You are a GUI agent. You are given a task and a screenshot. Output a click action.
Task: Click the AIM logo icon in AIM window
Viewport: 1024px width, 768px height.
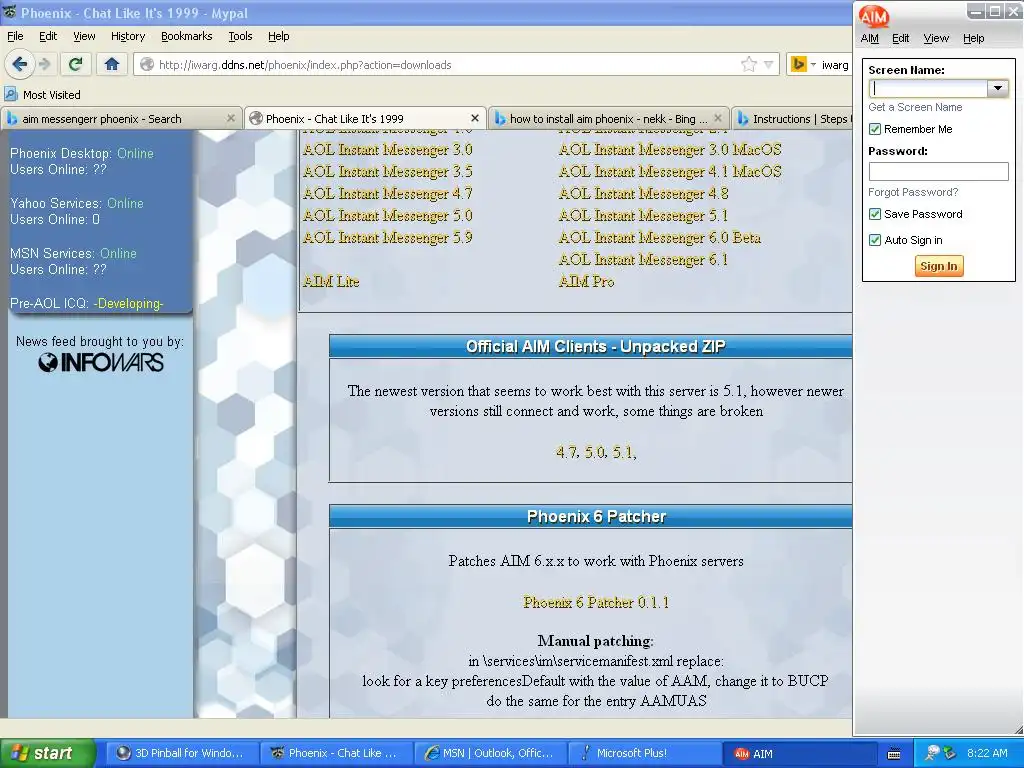coord(873,16)
